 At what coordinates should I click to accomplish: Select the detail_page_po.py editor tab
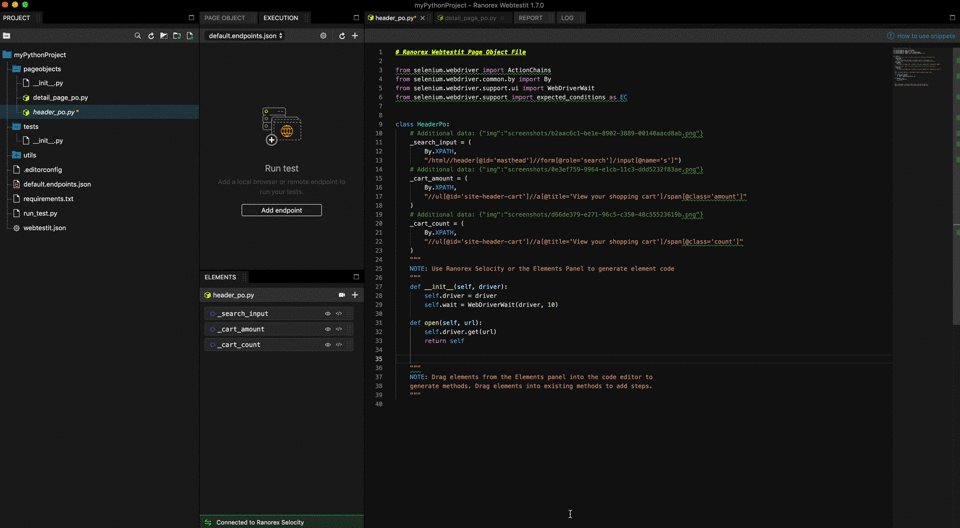470,18
